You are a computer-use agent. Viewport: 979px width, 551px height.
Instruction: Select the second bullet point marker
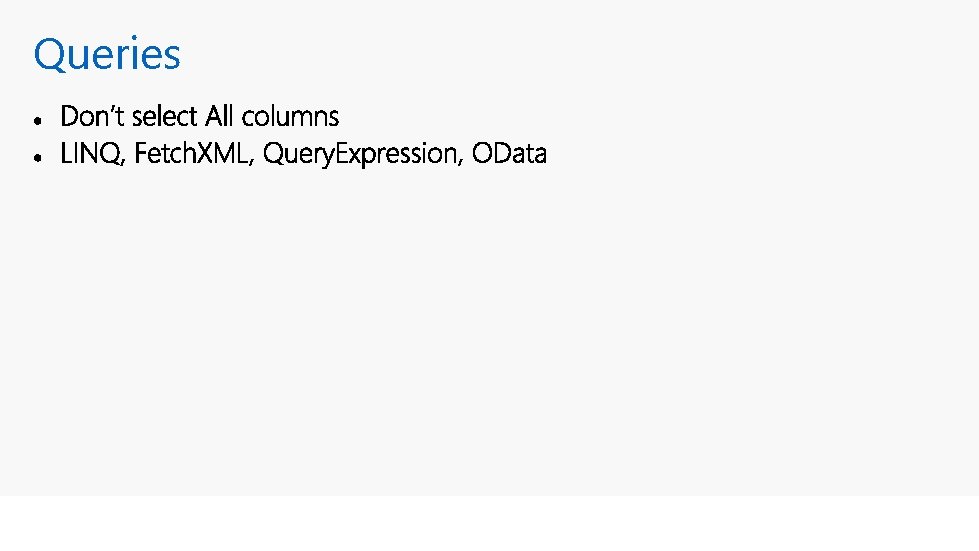pyautogui.click(x=38, y=158)
